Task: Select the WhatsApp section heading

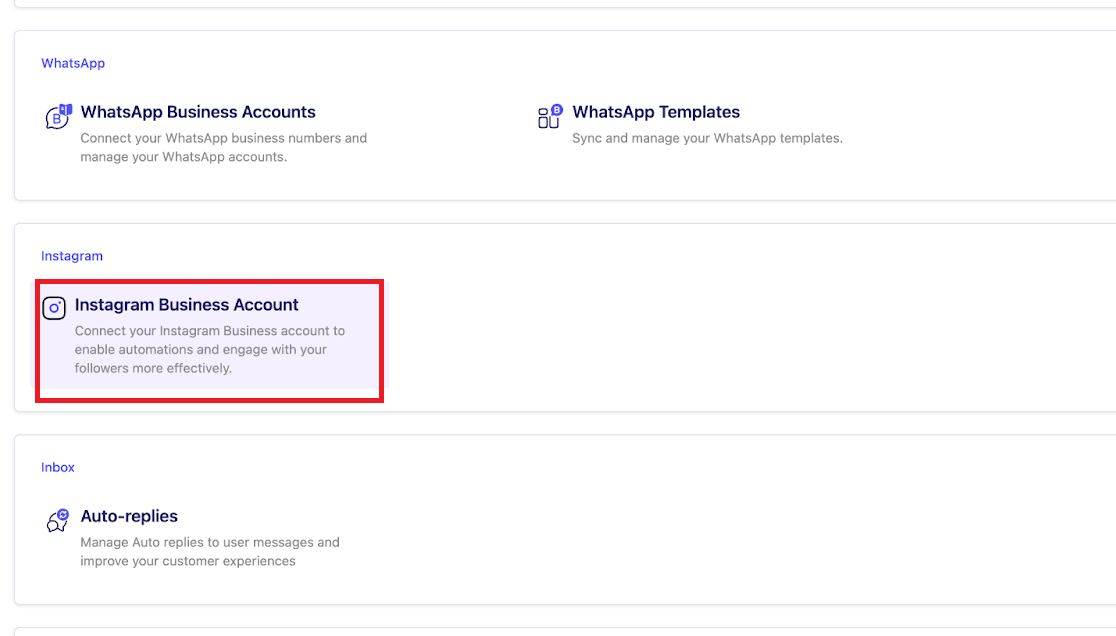Action: (x=73, y=63)
